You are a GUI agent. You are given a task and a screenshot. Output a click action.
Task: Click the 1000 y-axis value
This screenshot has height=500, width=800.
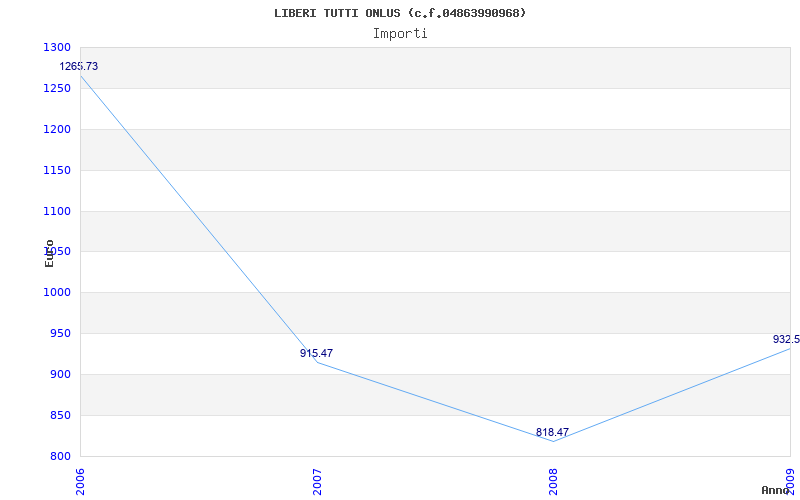[57, 292]
